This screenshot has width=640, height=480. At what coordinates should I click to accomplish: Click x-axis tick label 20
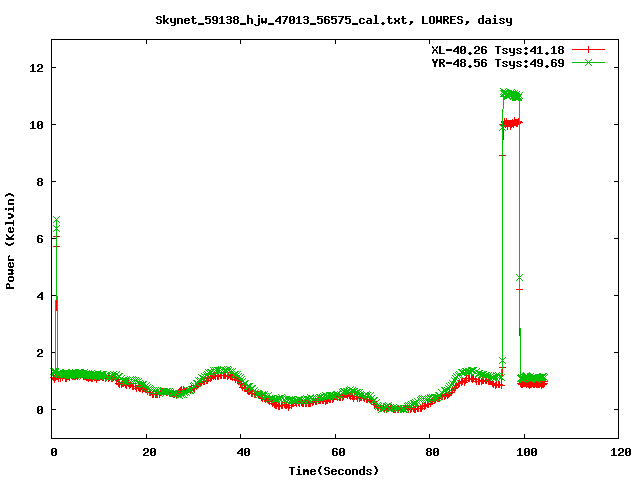click(149, 452)
